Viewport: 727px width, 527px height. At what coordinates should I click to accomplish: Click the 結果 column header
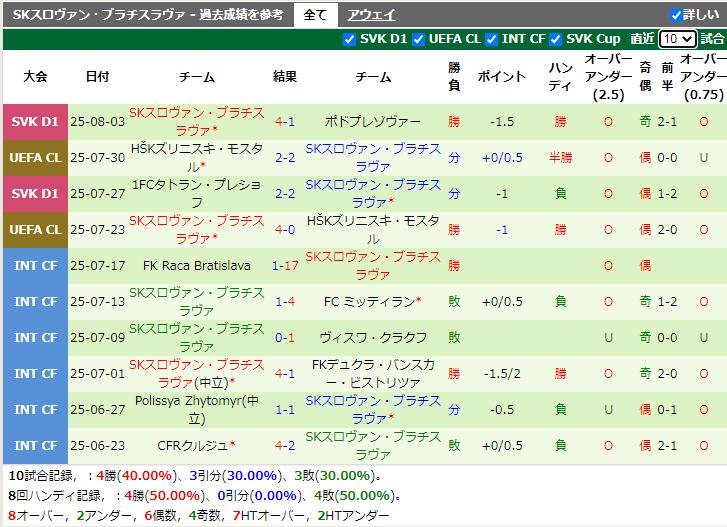click(285, 76)
